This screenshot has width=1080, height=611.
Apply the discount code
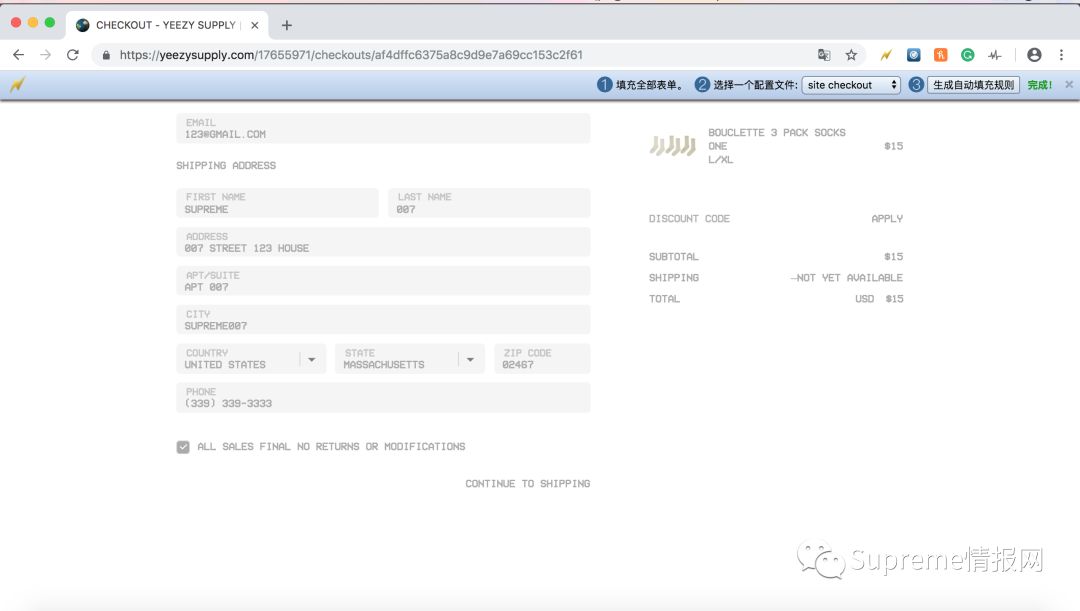[886, 218]
